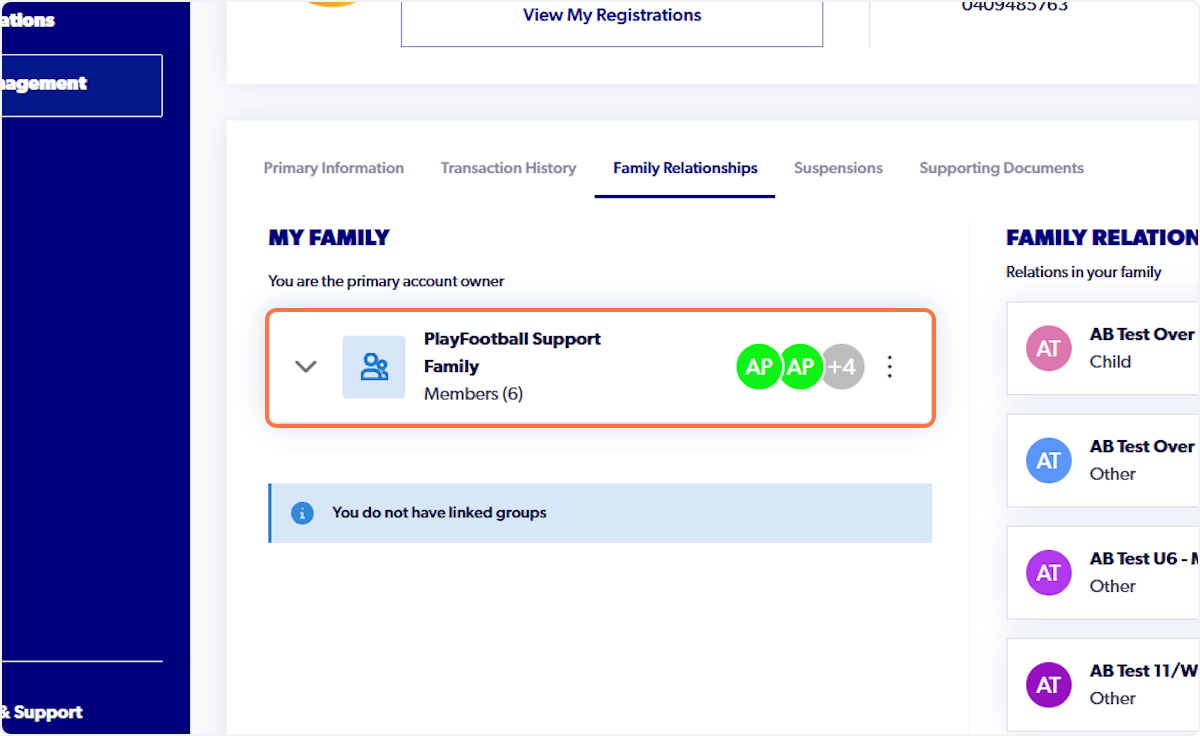
Task: Click the family members icon on the family card
Action: pos(373,366)
